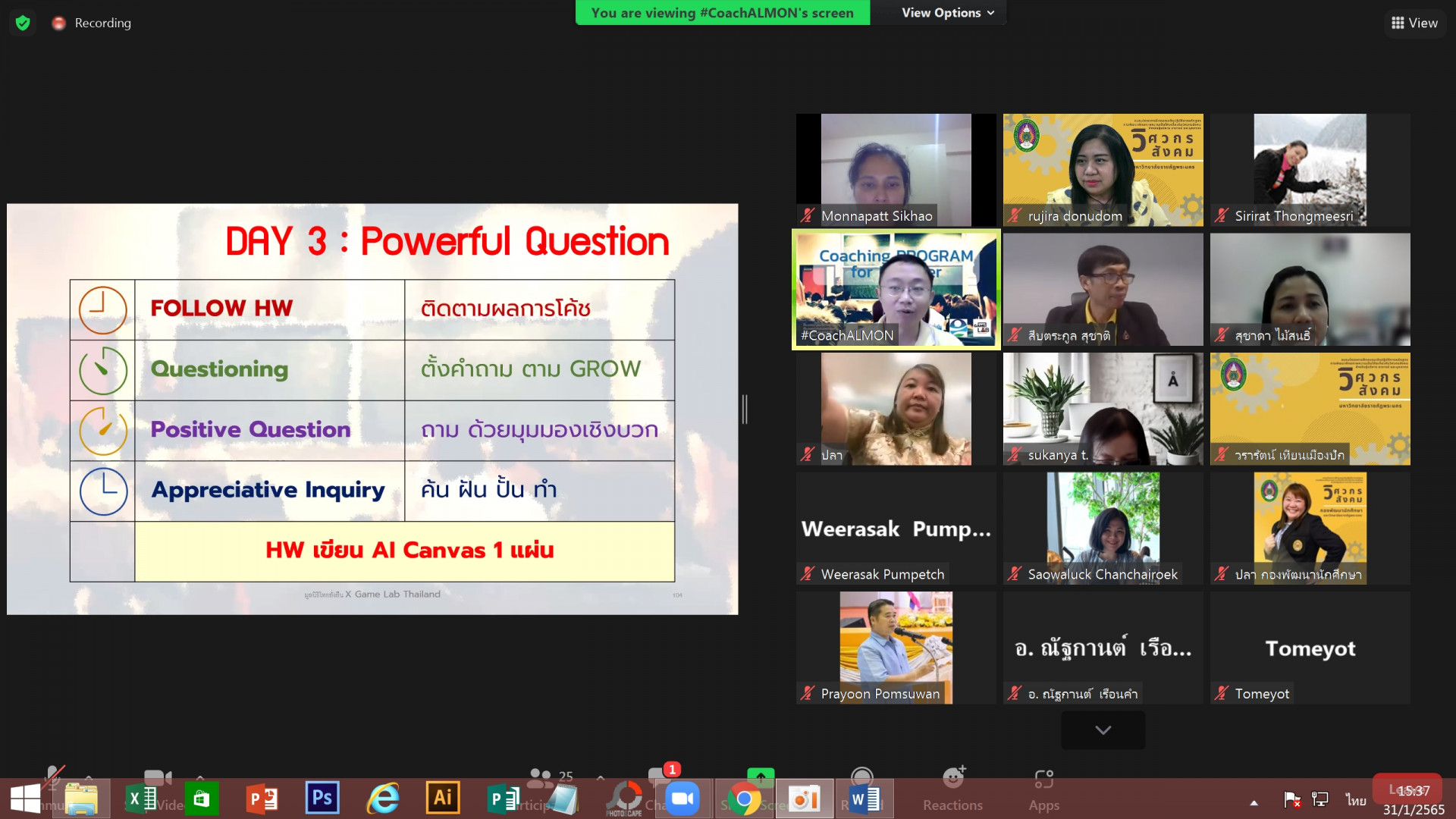Select สืบตระกูล สุชาติ video tile
The image size is (1456, 819).
[x=1103, y=289]
